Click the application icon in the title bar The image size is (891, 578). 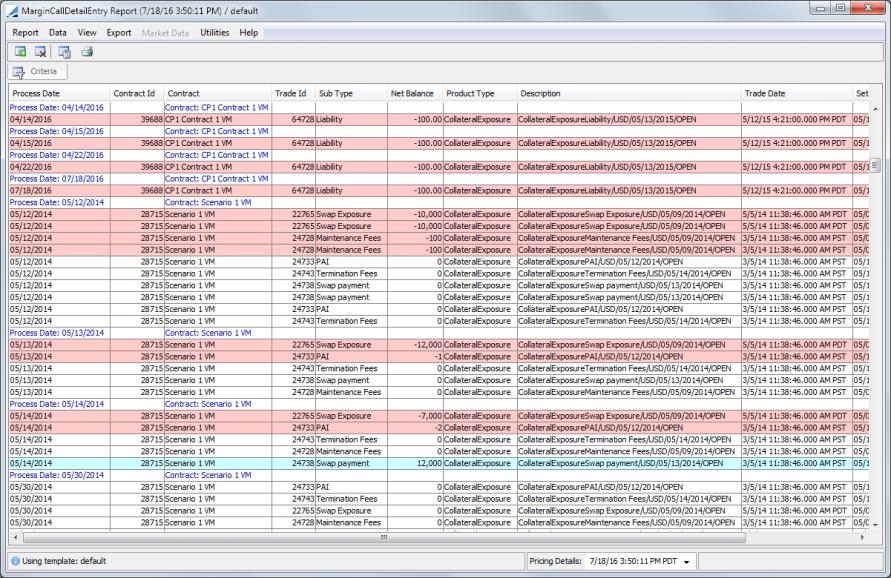(x=12, y=11)
